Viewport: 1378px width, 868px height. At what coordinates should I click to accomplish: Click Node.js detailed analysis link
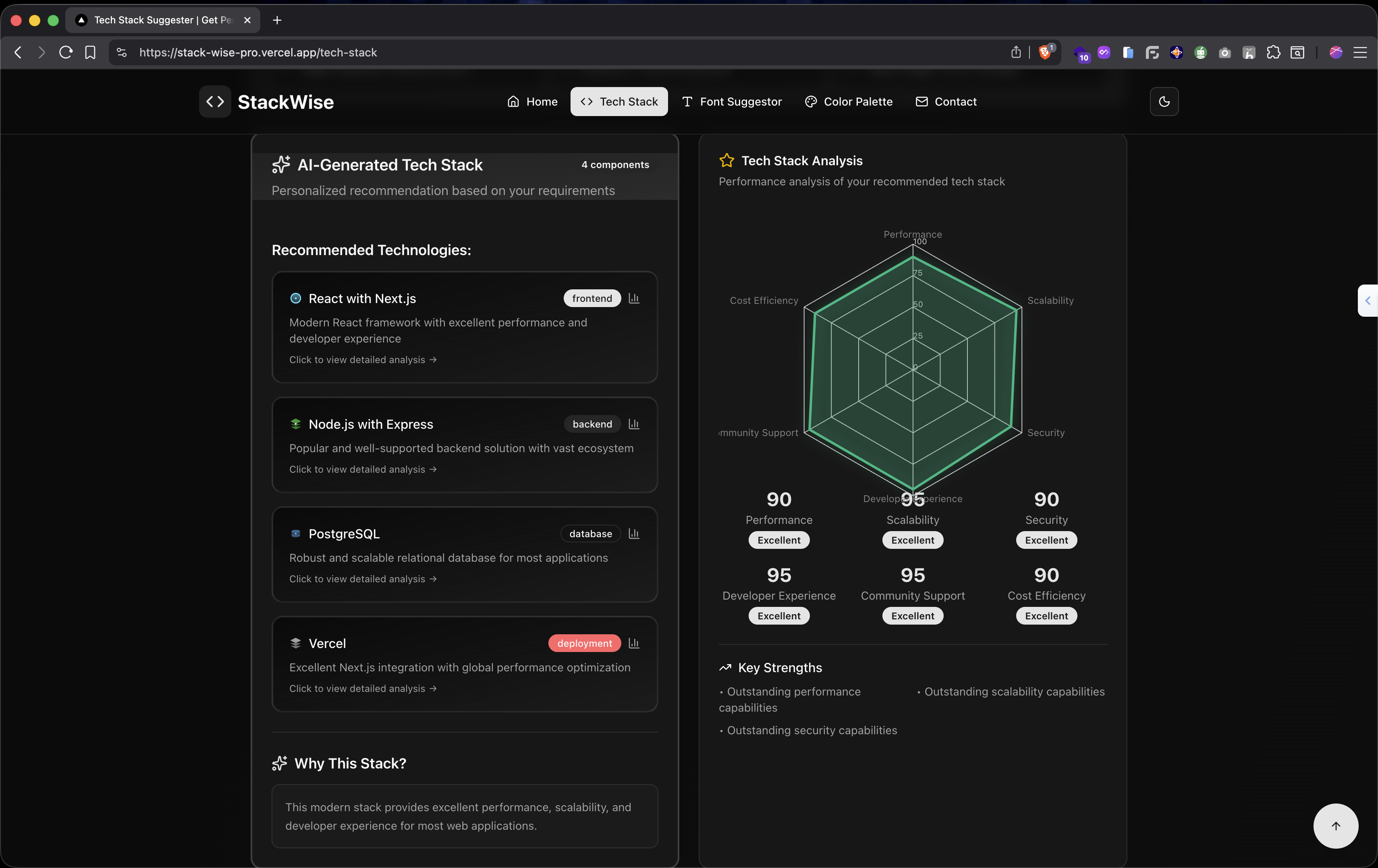[363, 469]
